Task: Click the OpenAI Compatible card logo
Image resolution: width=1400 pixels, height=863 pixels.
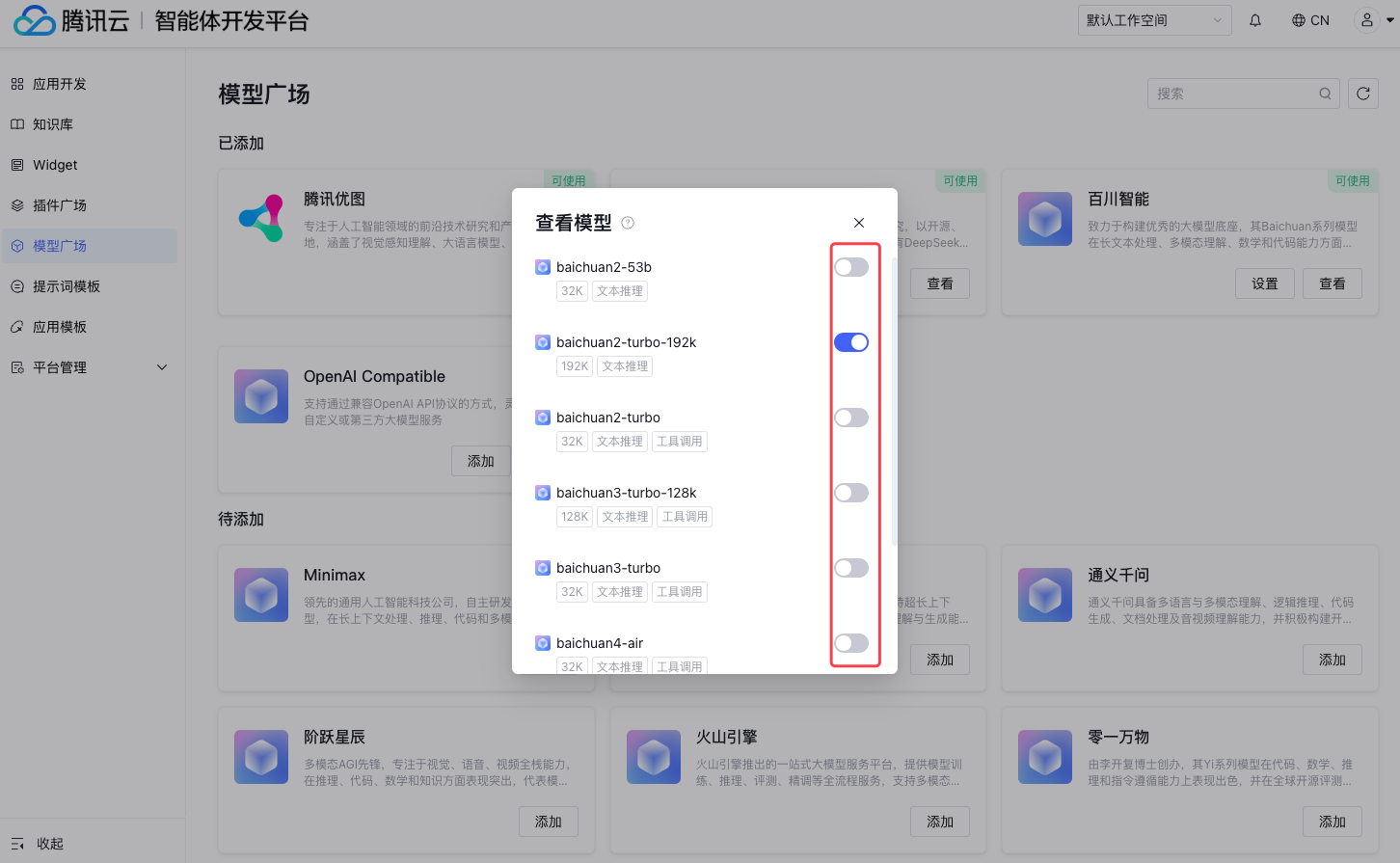Action: click(261, 396)
